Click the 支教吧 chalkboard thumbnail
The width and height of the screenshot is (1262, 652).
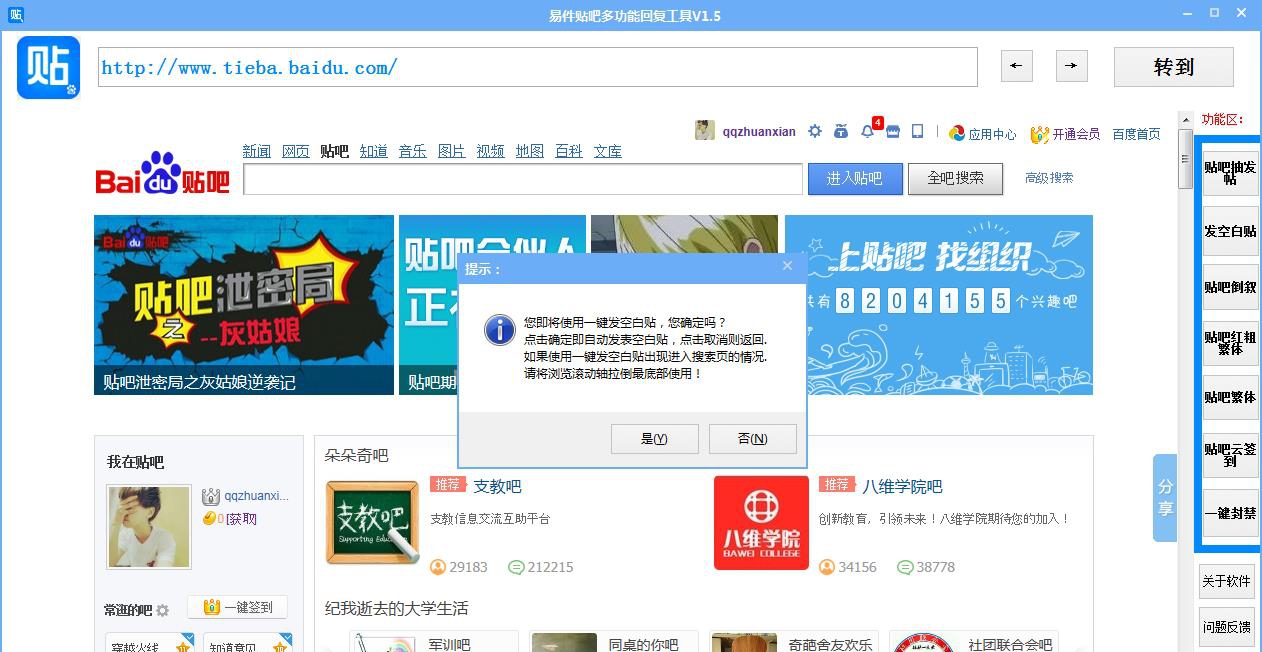coord(373,523)
